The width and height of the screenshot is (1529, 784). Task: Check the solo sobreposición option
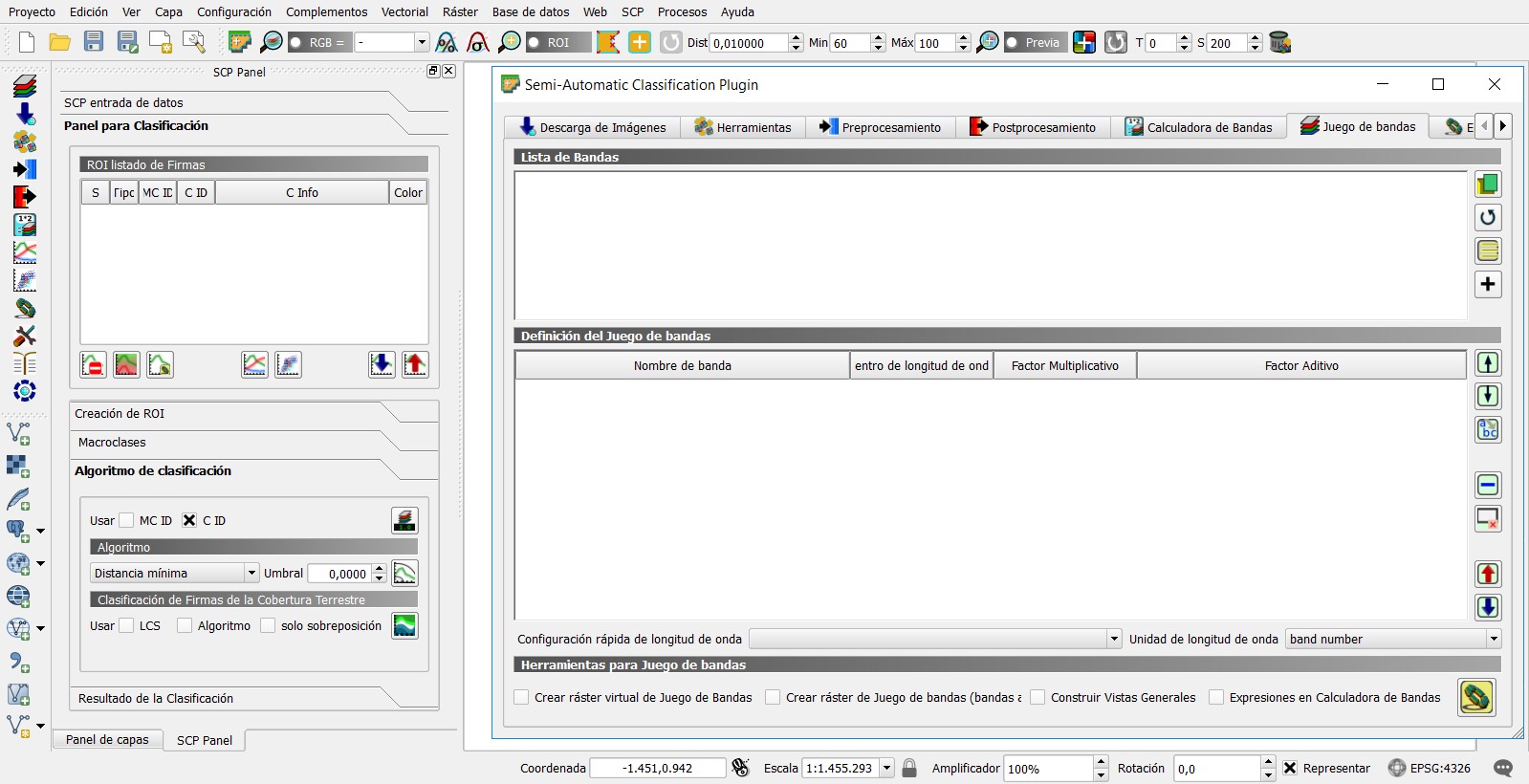pos(268,625)
